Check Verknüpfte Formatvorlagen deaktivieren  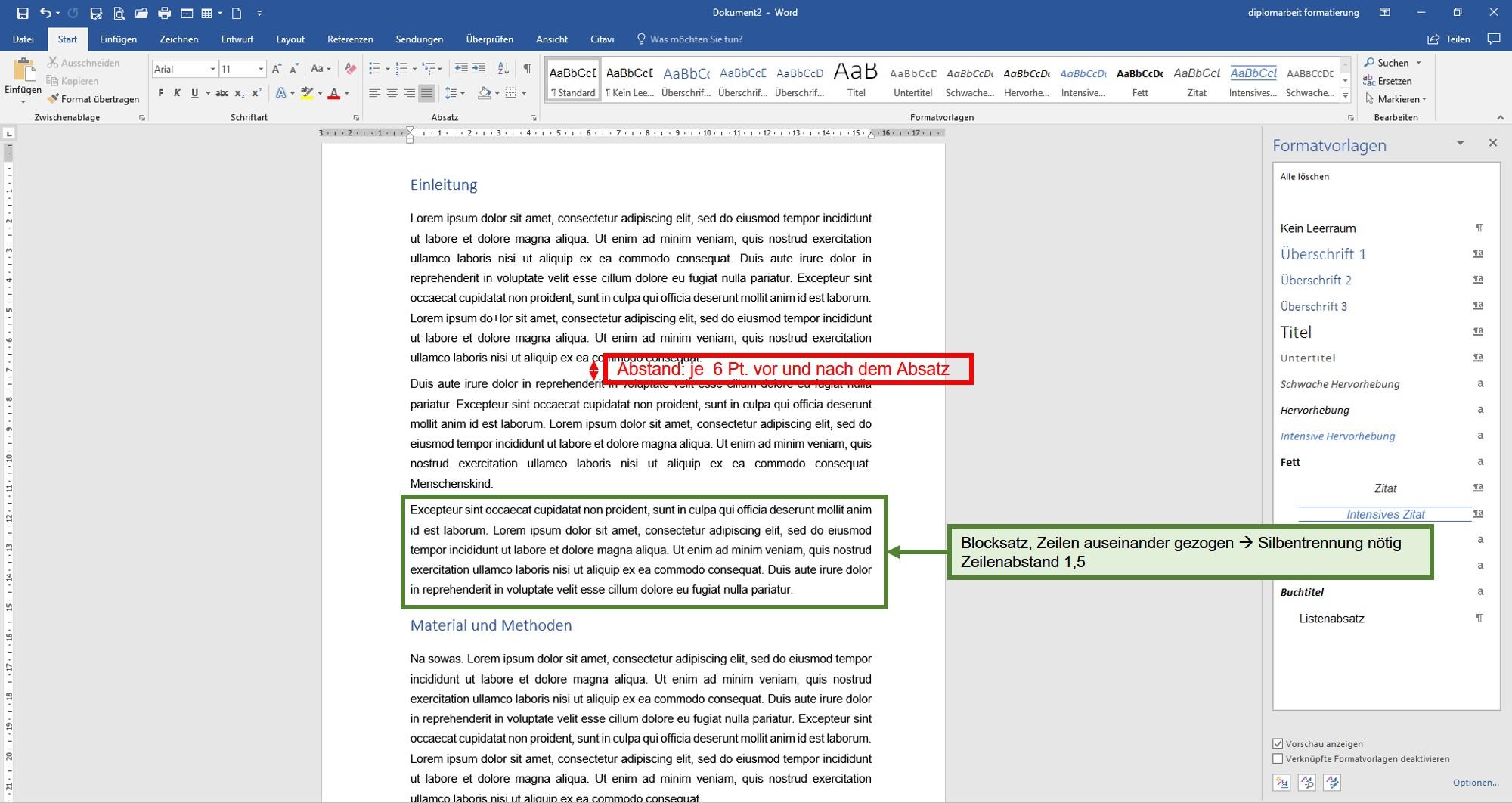coord(1278,759)
